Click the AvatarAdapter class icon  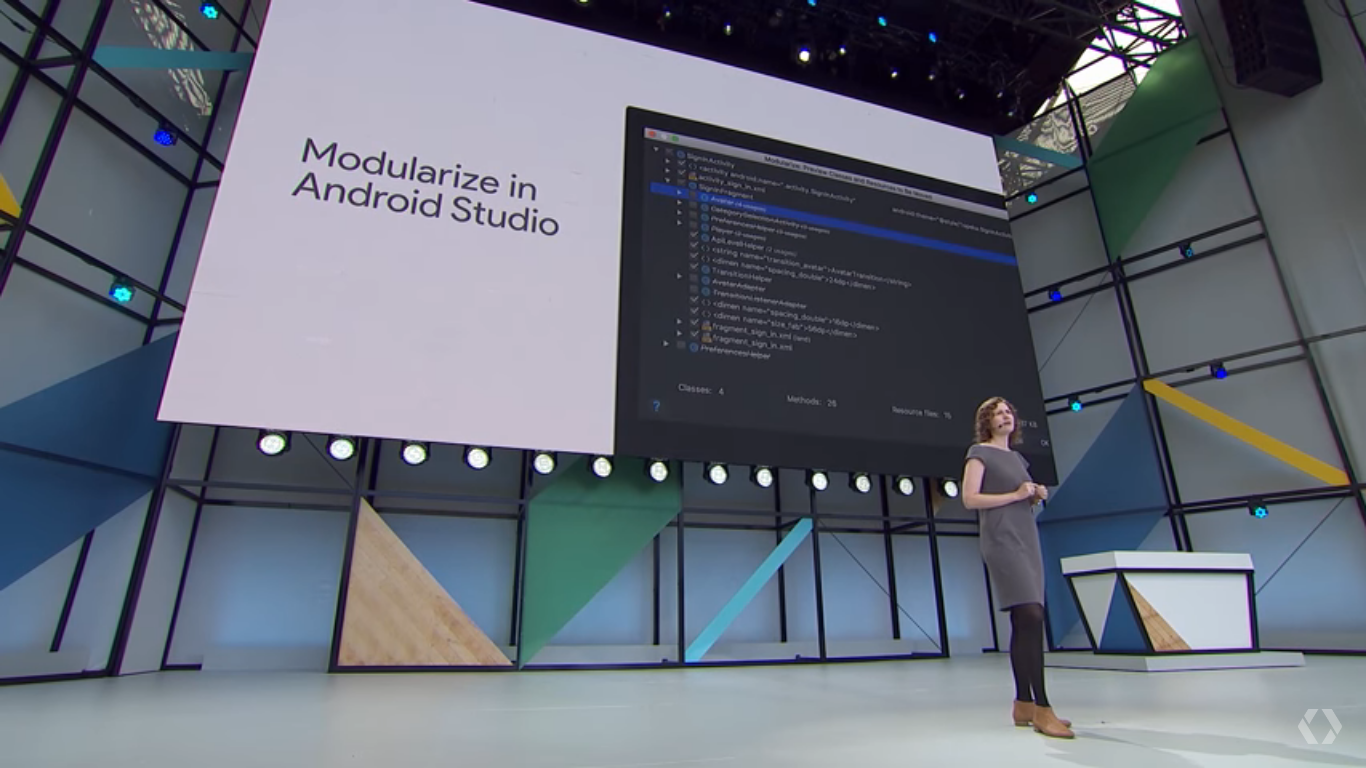point(705,281)
